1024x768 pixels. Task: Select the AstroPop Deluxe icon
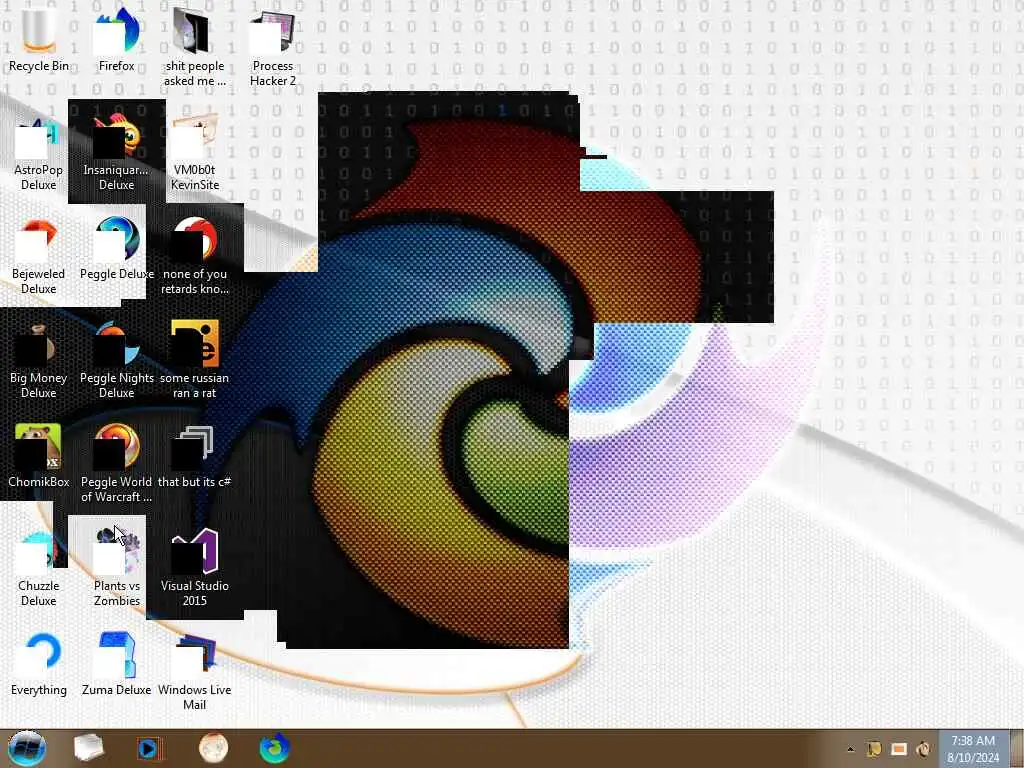pos(39,153)
